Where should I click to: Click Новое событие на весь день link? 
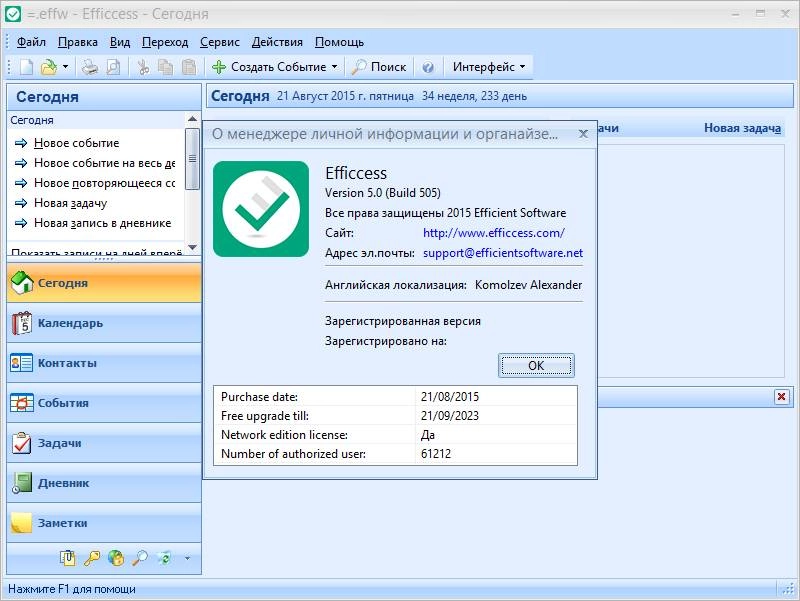point(105,163)
